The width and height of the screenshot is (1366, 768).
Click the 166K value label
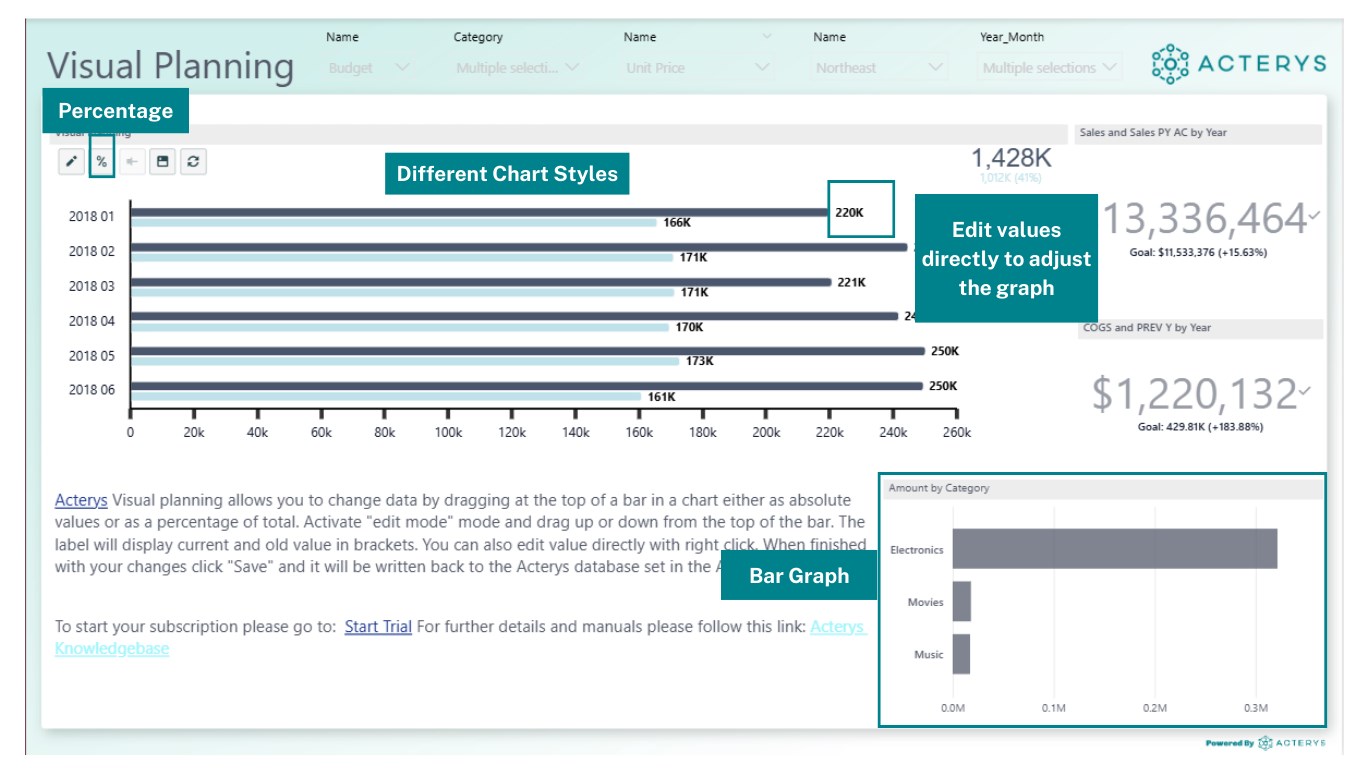677,223
